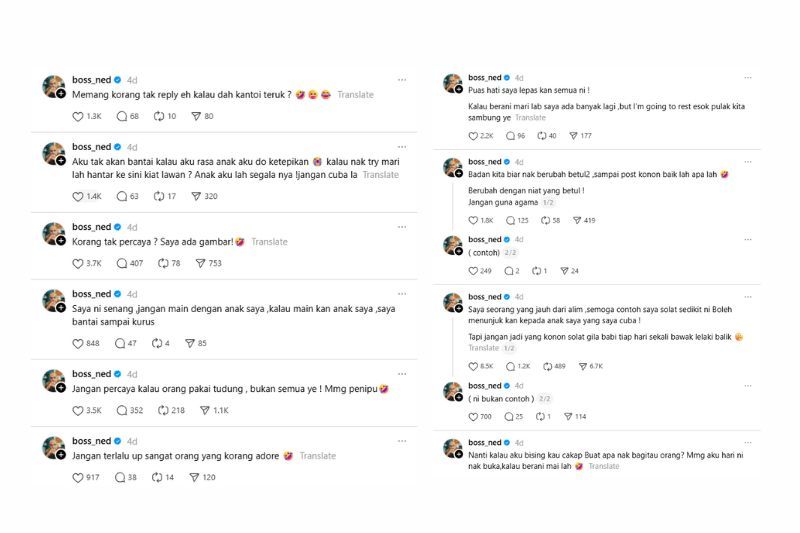Like the post with 1.3K likes
This screenshot has width=800, height=533.
80,117
